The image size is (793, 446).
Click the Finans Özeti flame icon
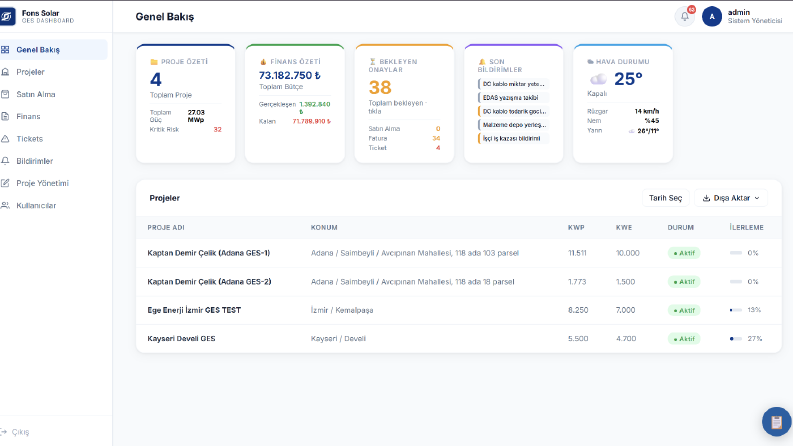[263, 62]
